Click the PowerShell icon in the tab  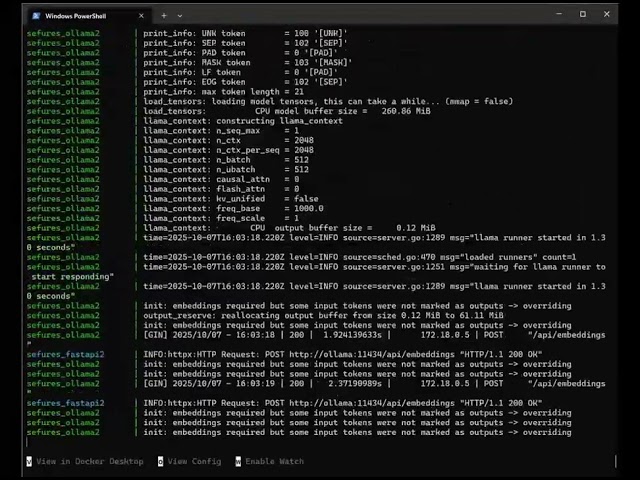coord(36,16)
